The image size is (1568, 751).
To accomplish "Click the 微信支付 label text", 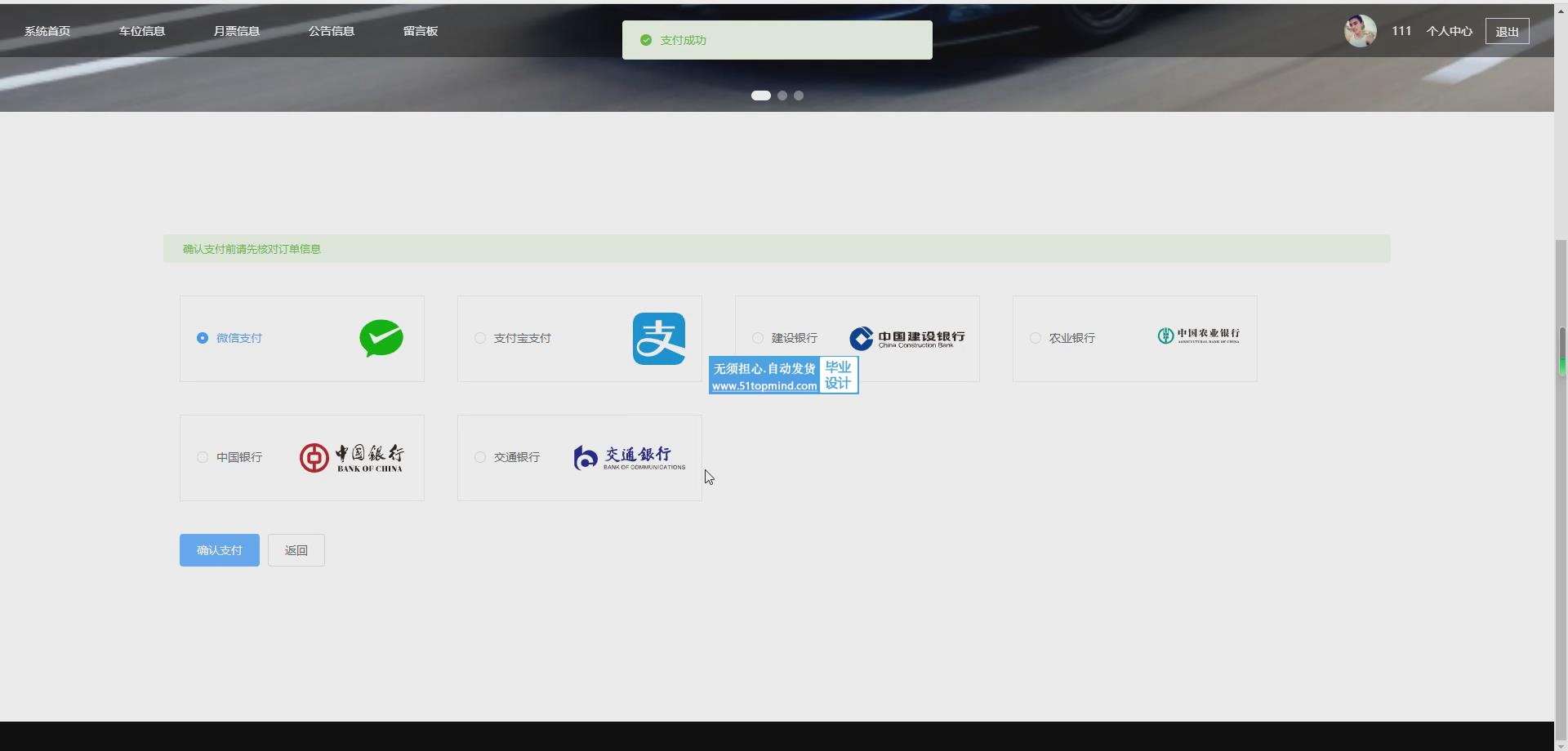I will coord(239,338).
